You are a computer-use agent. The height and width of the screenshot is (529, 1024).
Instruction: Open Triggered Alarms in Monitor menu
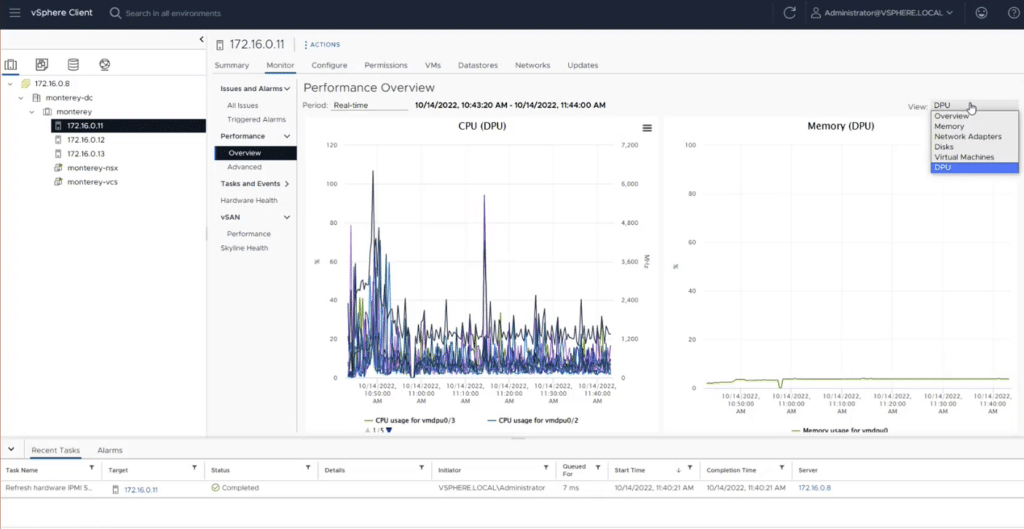257,120
